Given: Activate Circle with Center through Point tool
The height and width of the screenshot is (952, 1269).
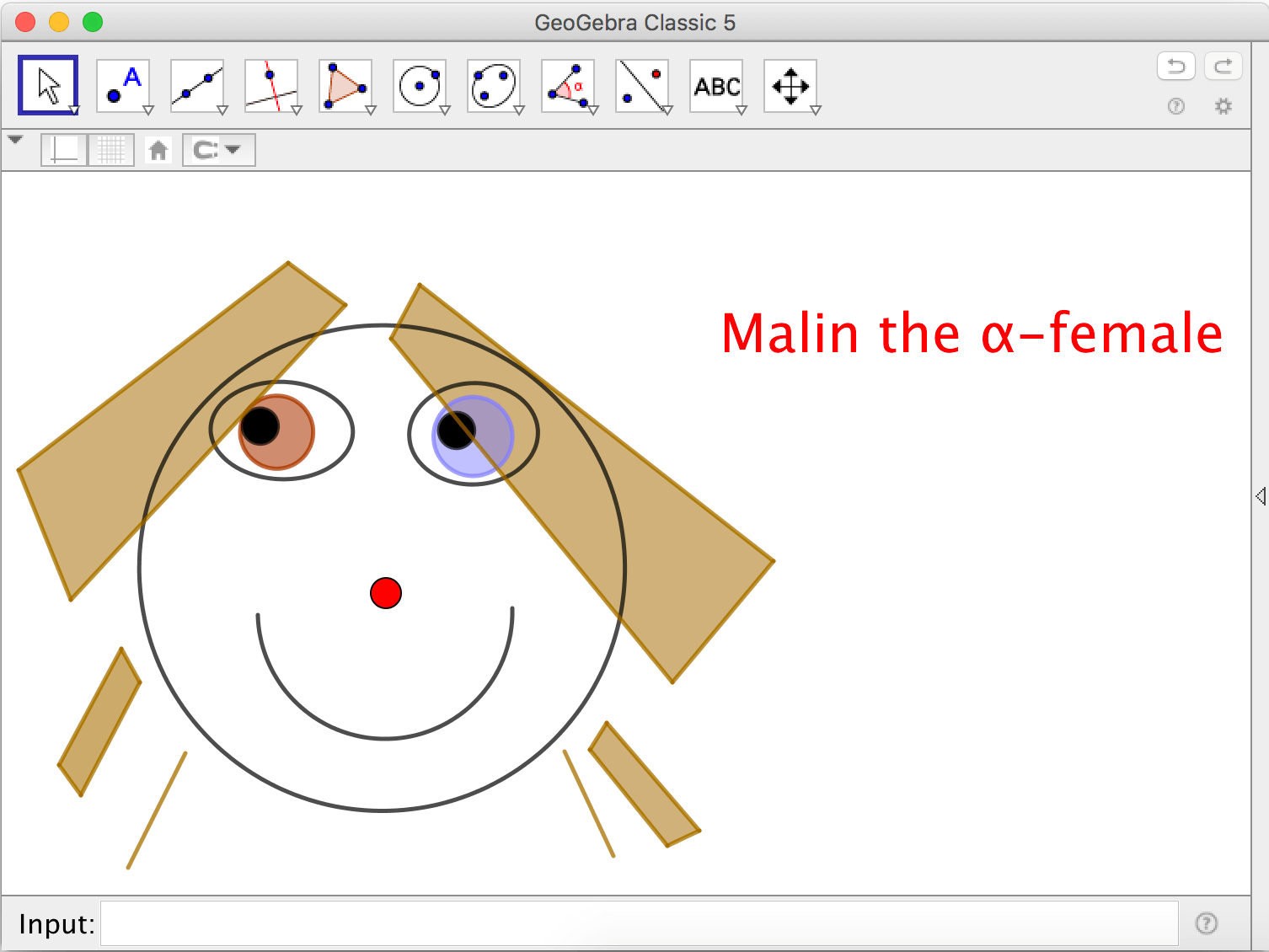Looking at the screenshot, I should click(x=420, y=85).
